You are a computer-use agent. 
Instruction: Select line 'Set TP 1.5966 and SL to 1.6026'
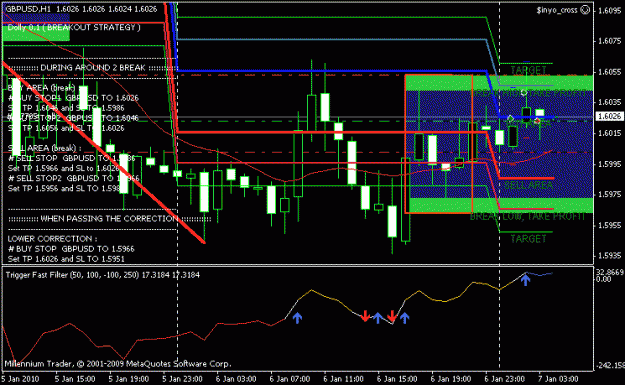(64, 168)
